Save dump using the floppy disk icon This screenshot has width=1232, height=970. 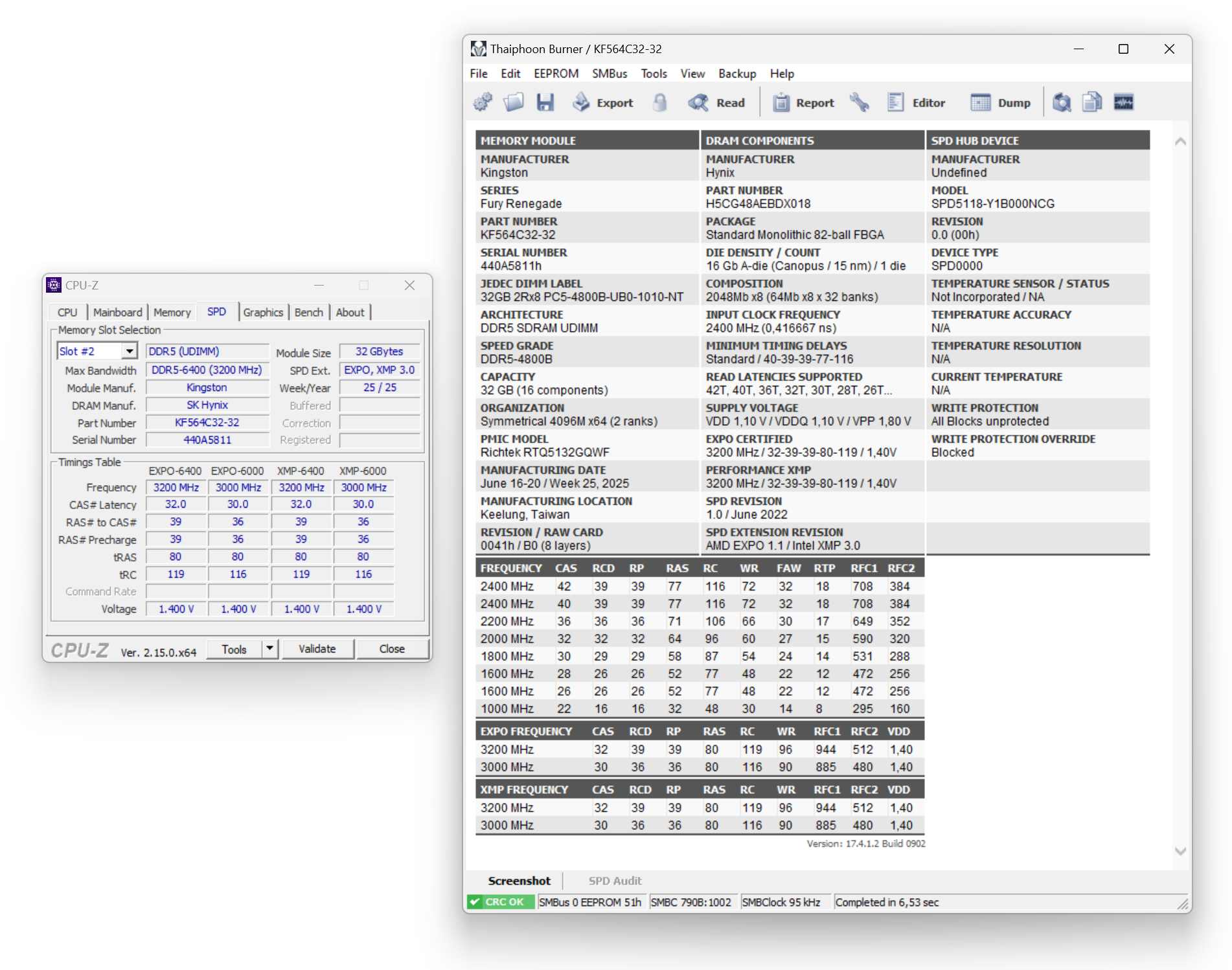click(x=545, y=102)
